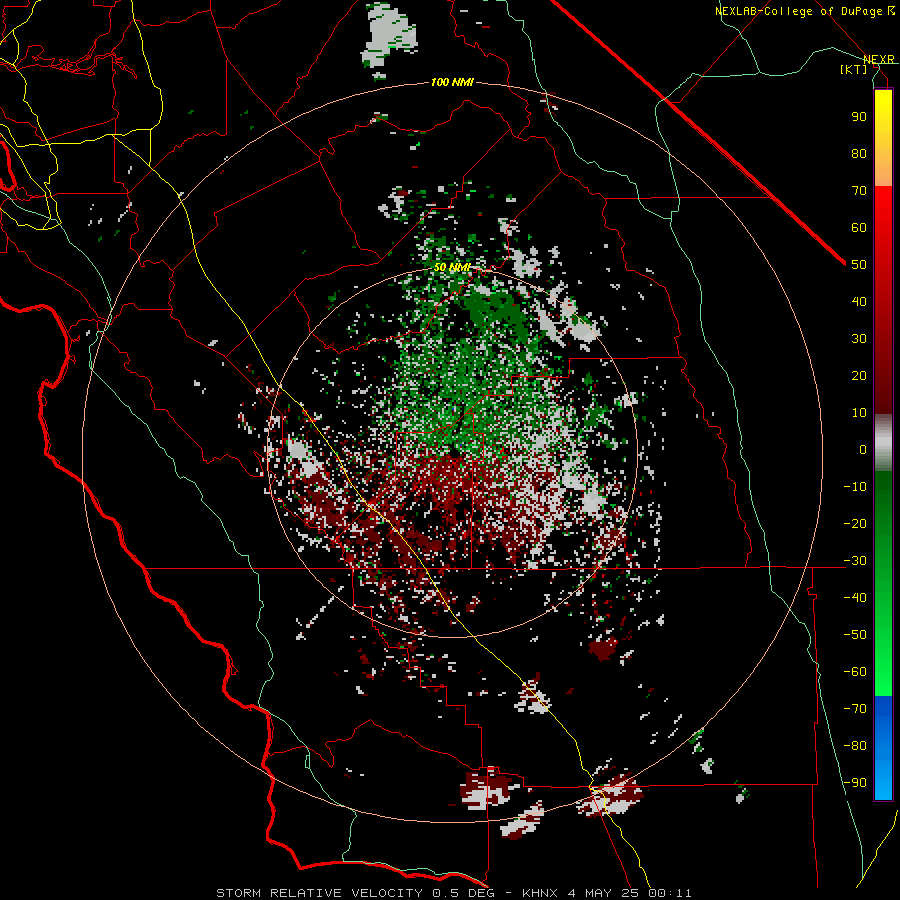Pick the "-70" label on the velocity scale
Image resolution: width=900 pixels, height=900 pixels.
click(x=855, y=709)
